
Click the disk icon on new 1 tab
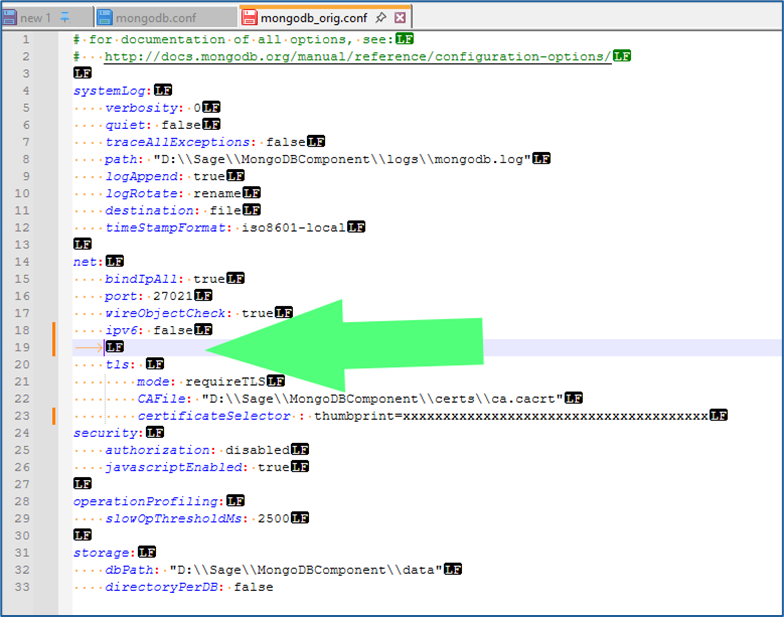tap(10, 17)
